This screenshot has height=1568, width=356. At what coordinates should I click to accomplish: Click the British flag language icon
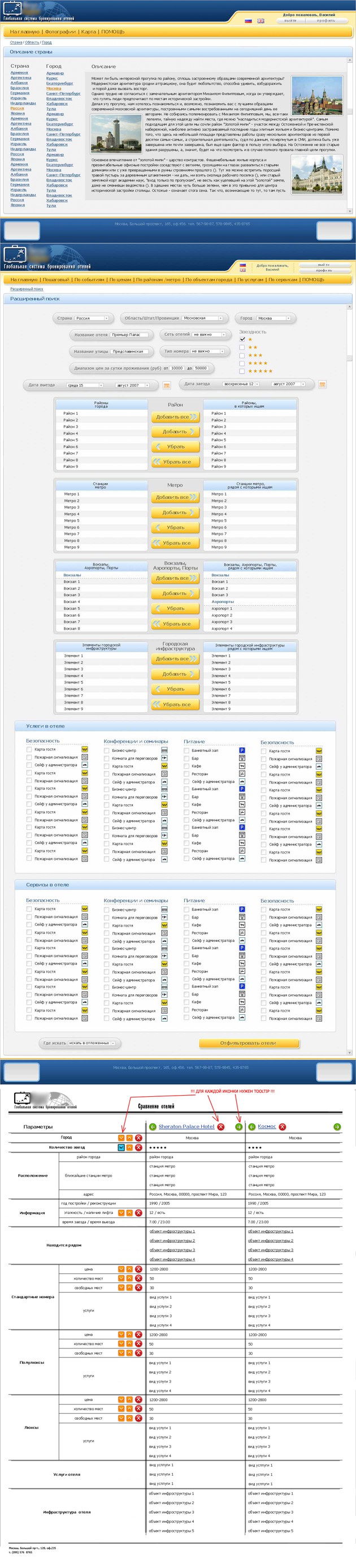tap(261, 21)
